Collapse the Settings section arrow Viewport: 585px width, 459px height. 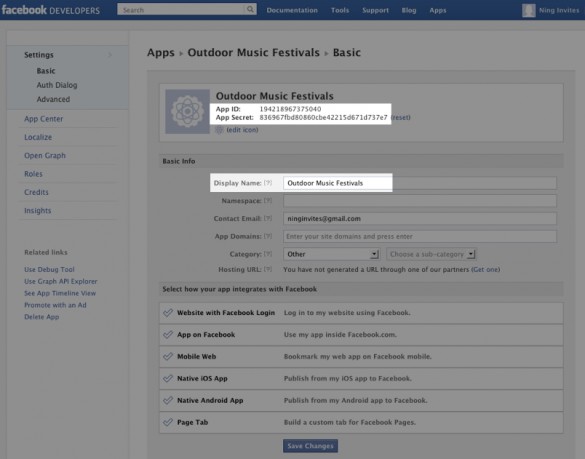[110, 55]
